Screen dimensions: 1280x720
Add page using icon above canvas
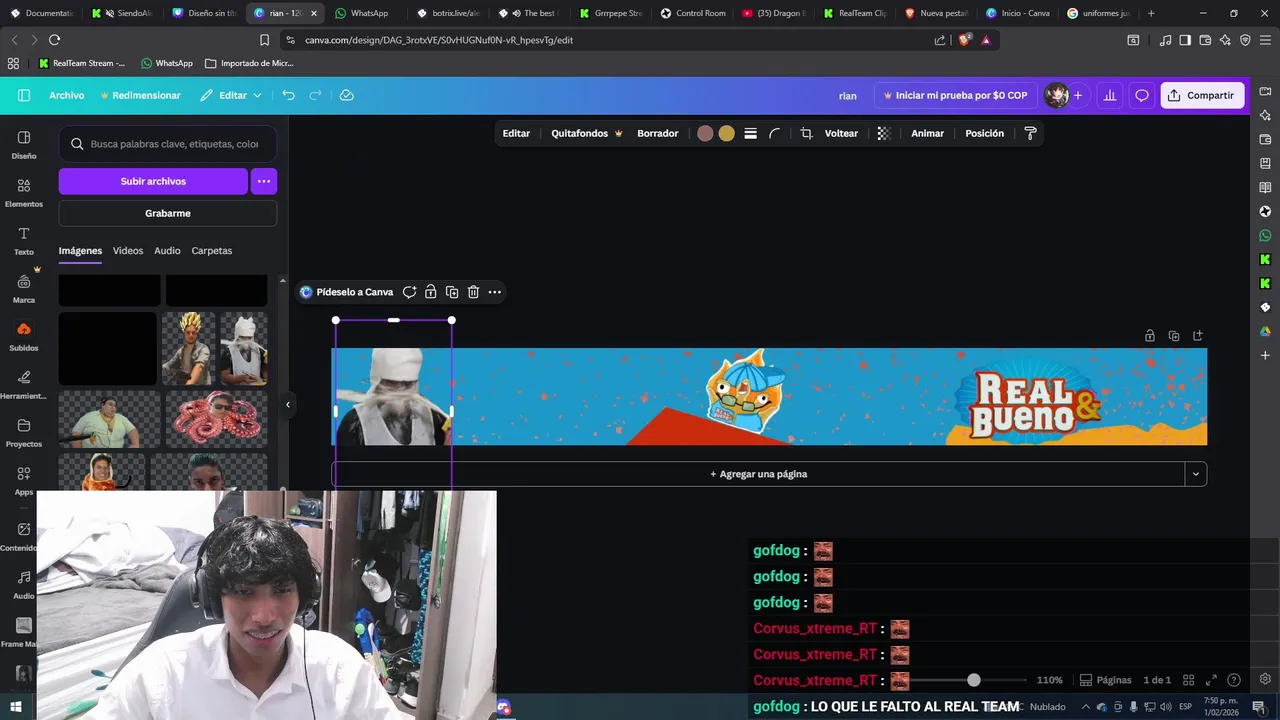tap(1198, 336)
